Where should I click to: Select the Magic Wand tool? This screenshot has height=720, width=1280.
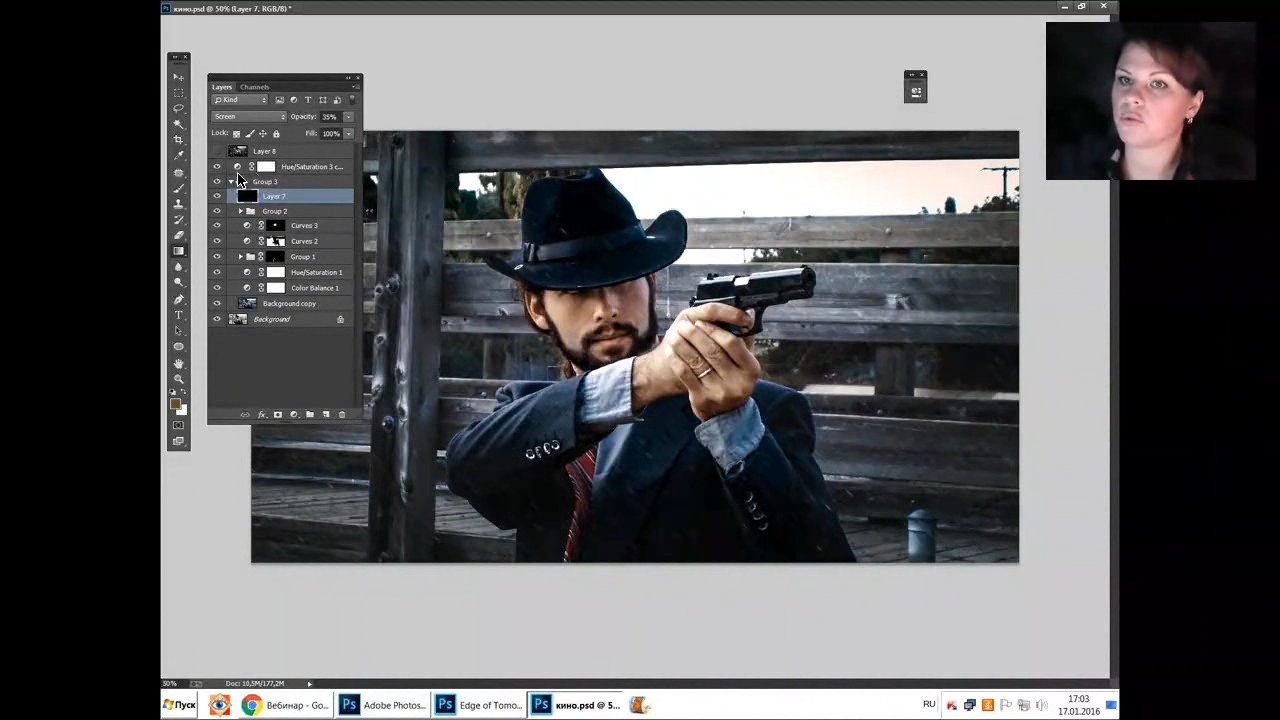tap(179, 124)
